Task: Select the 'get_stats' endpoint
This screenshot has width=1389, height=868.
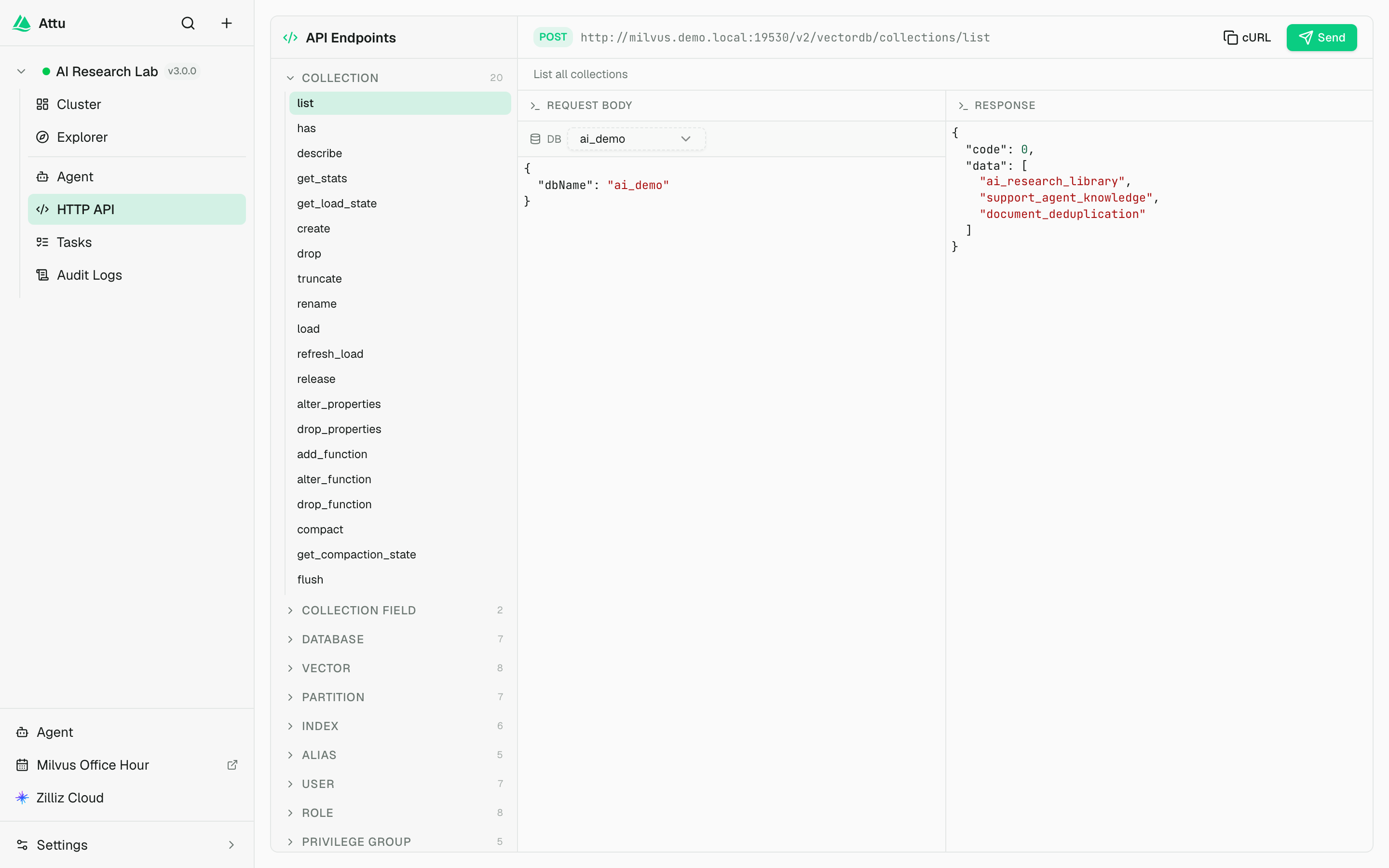Action: 400,178
